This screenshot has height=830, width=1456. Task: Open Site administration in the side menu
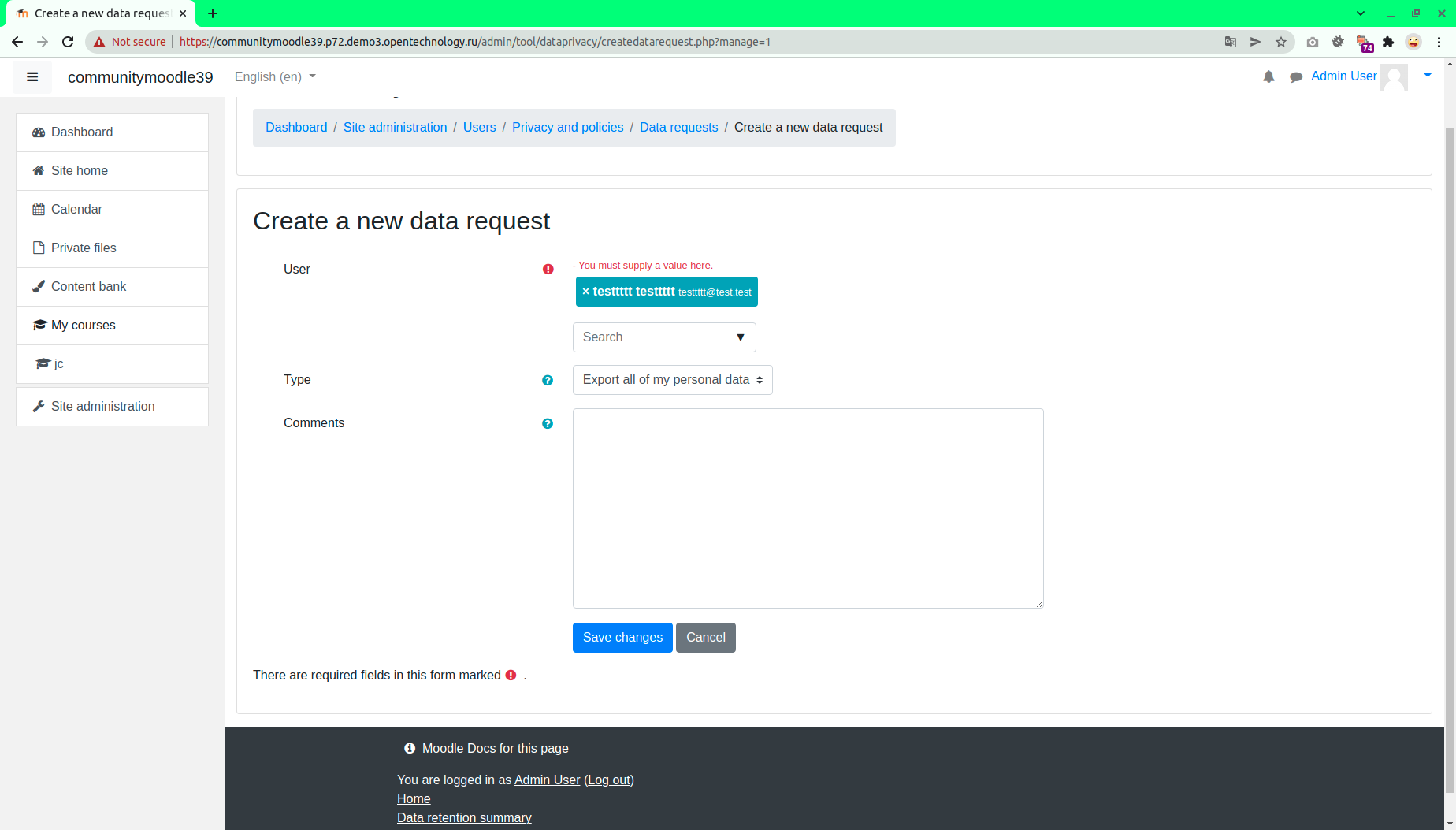point(112,407)
